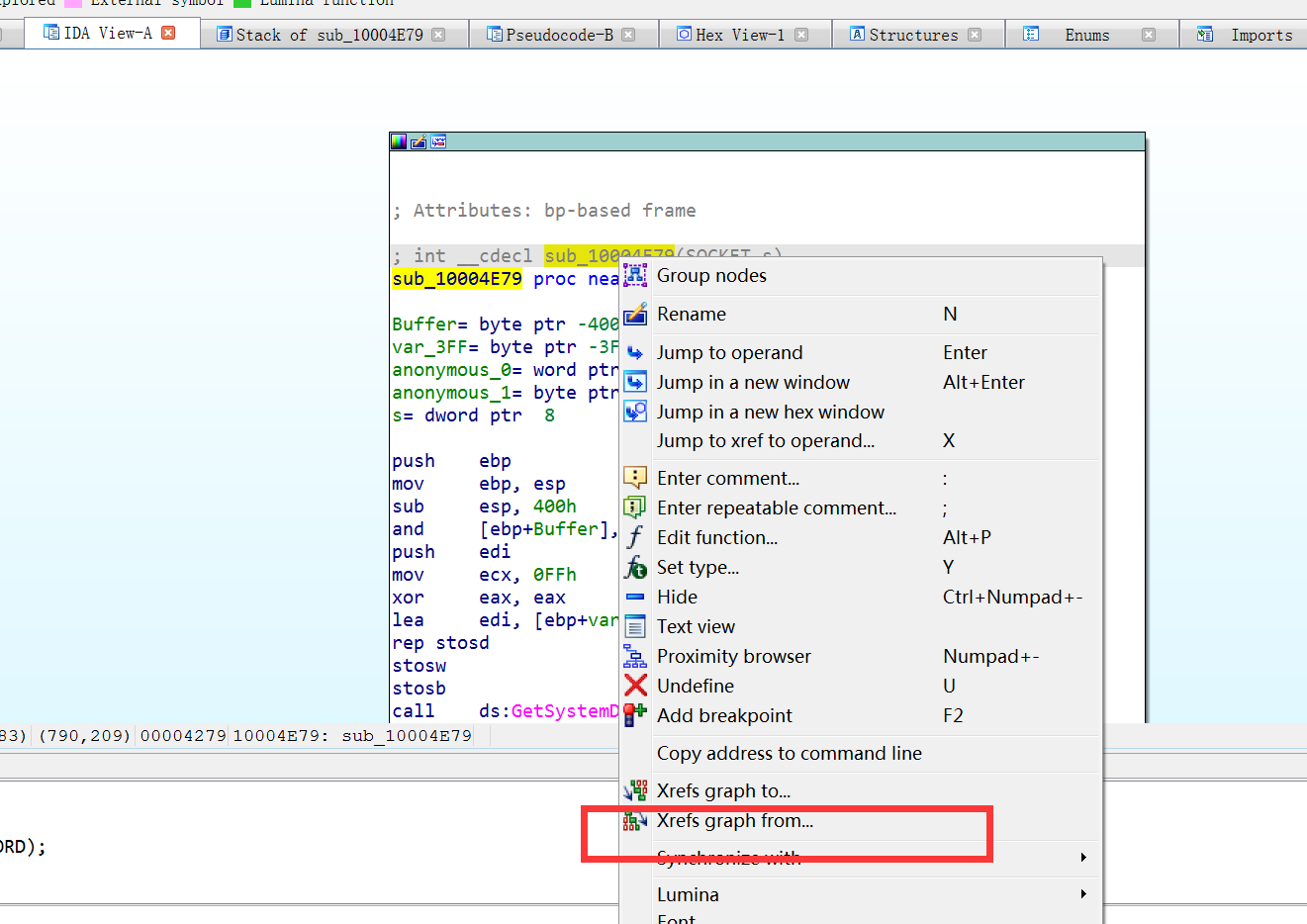Open the Enums tab

(1086, 35)
